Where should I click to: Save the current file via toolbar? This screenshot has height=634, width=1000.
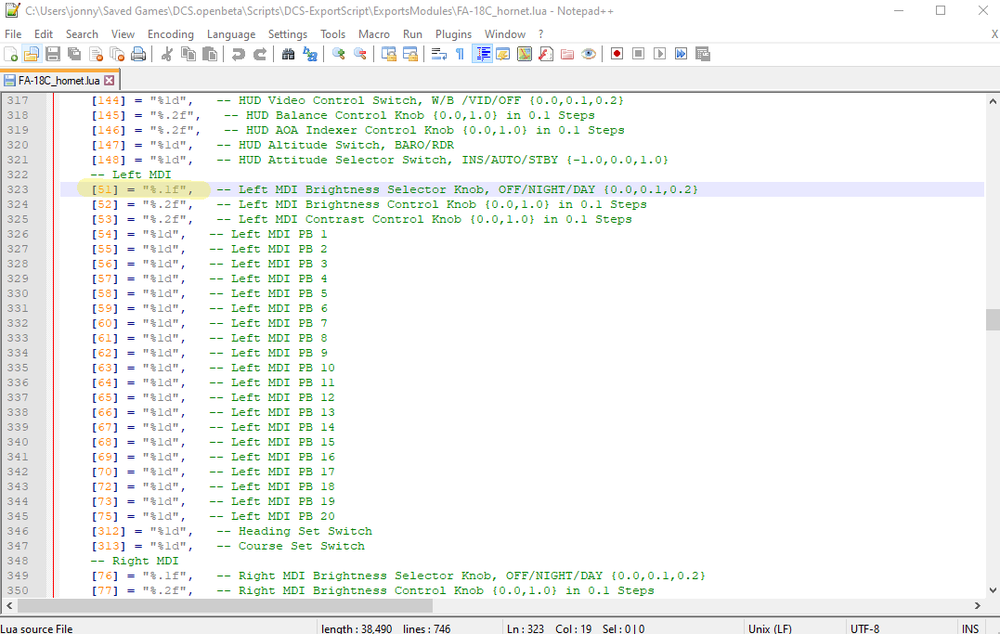tap(52, 54)
